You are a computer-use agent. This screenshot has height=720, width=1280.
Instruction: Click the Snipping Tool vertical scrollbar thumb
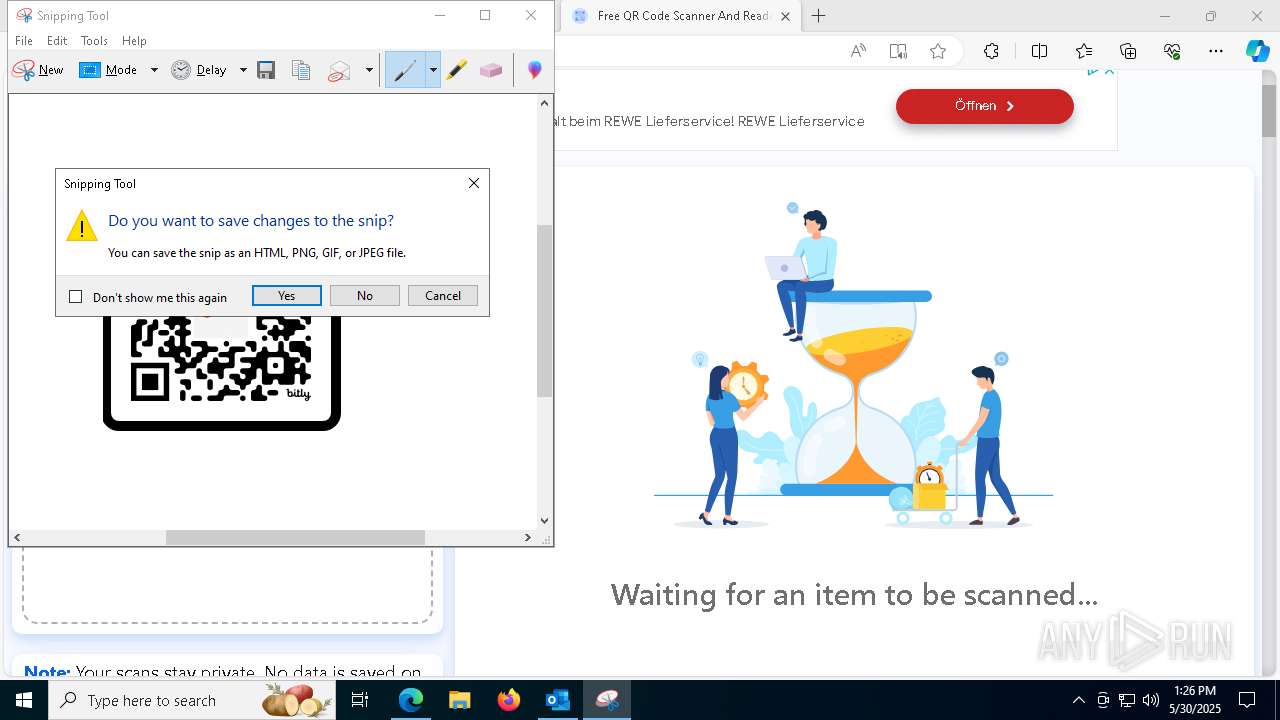(545, 311)
